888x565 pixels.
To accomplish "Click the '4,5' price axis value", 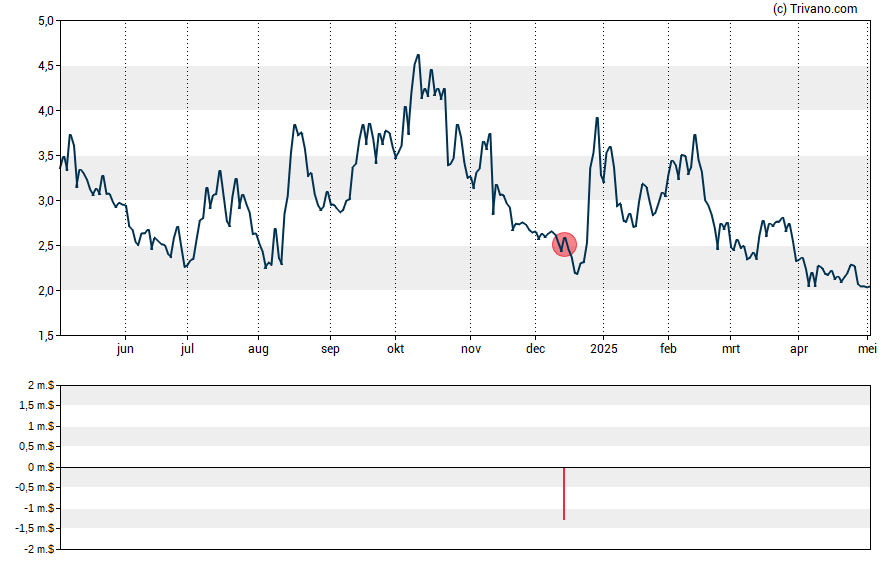I will [46, 66].
